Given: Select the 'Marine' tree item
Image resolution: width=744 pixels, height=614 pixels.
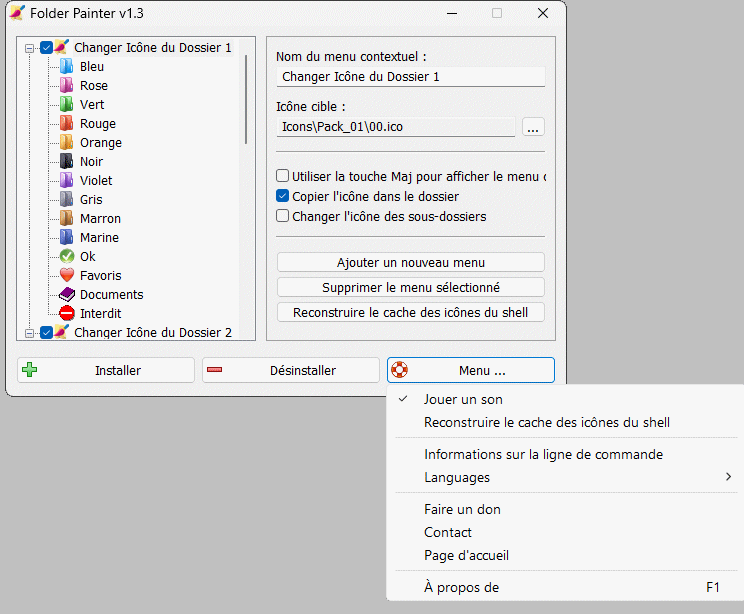Looking at the screenshot, I should (x=99, y=237).
